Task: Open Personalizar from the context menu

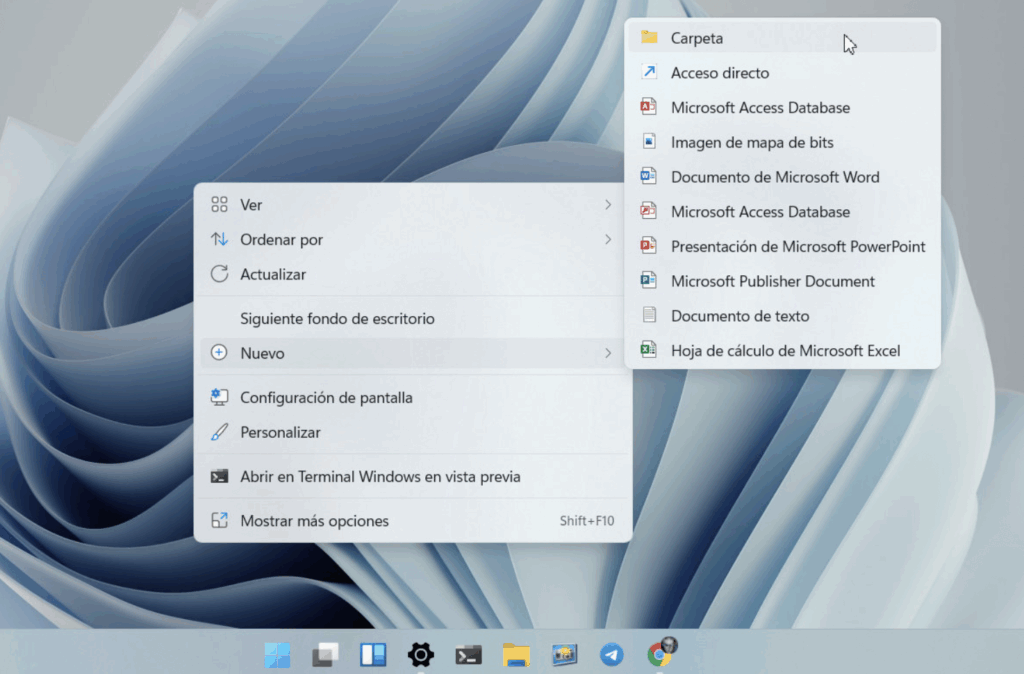Action: point(279,432)
